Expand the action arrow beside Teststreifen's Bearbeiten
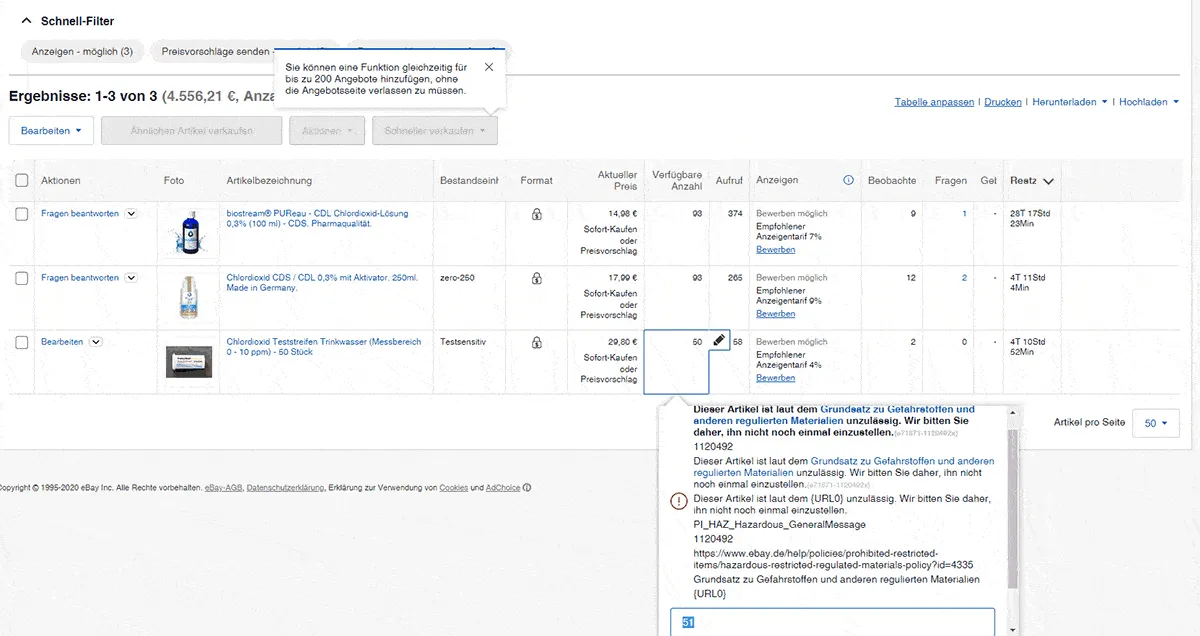 (x=96, y=341)
